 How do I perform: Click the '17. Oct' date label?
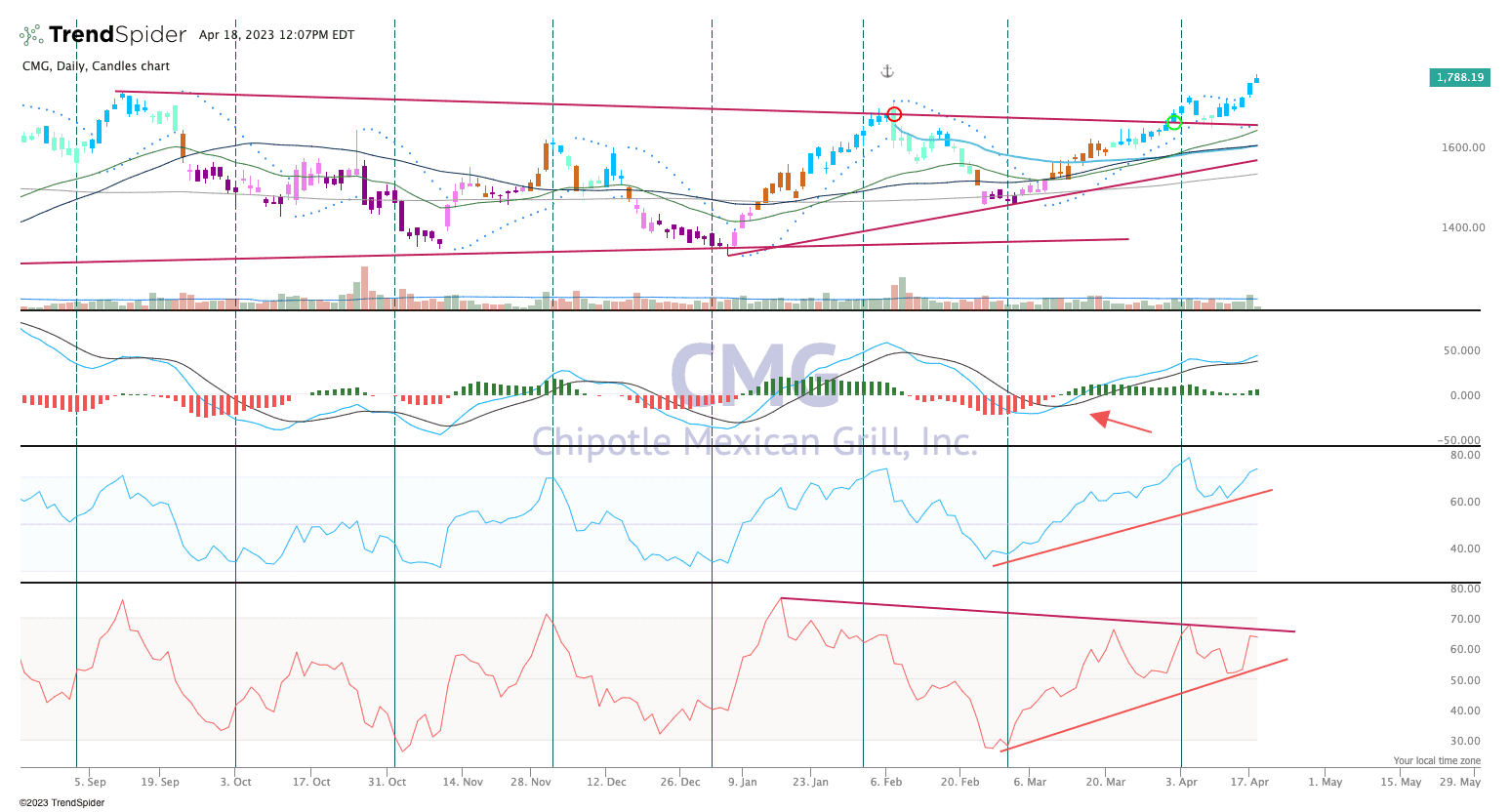(311, 782)
